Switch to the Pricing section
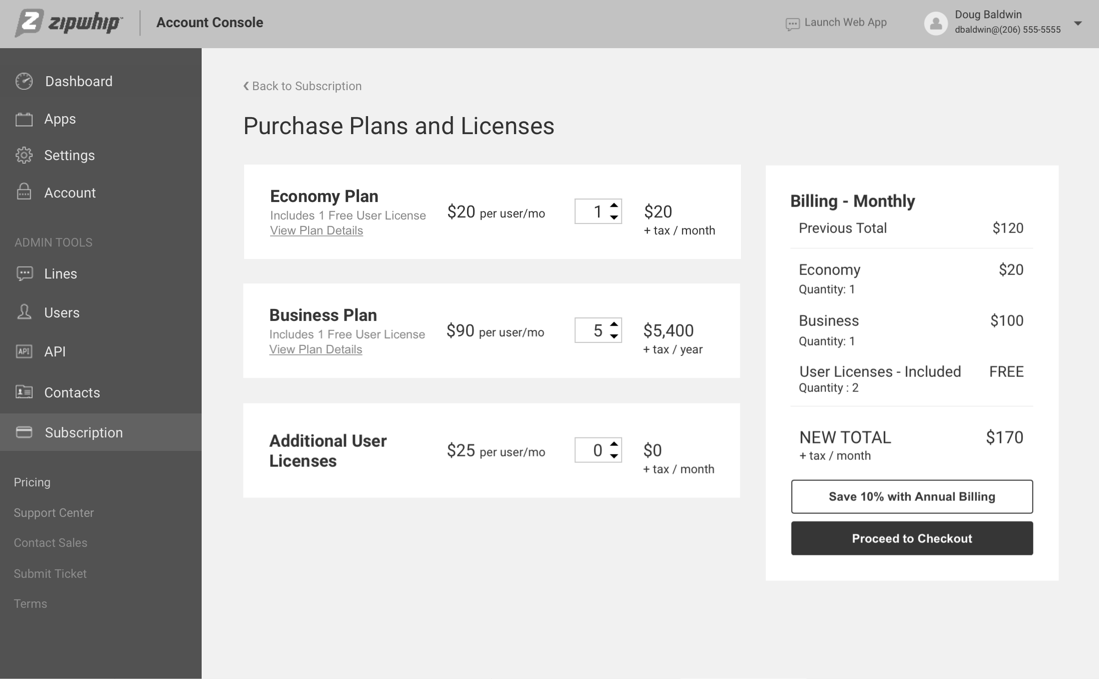Screen dimensions: 1099x679 (x=31, y=482)
